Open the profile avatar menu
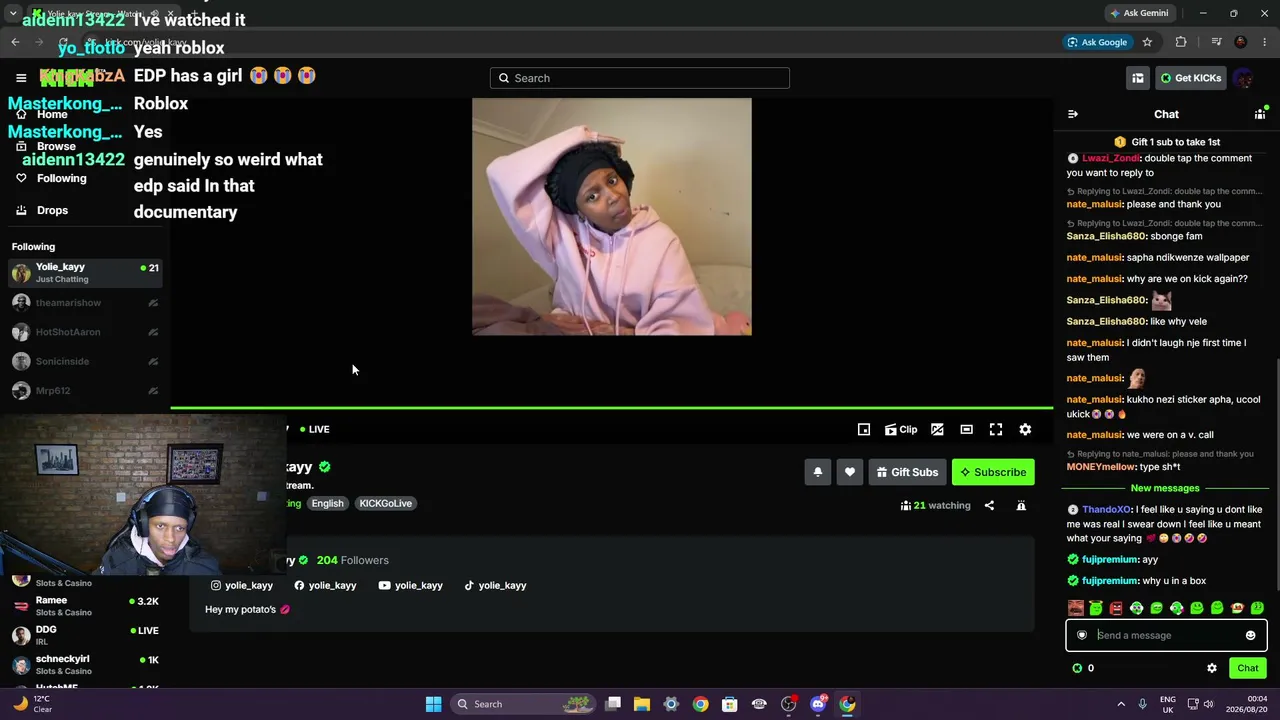Image resolution: width=1280 pixels, height=720 pixels. click(1243, 78)
